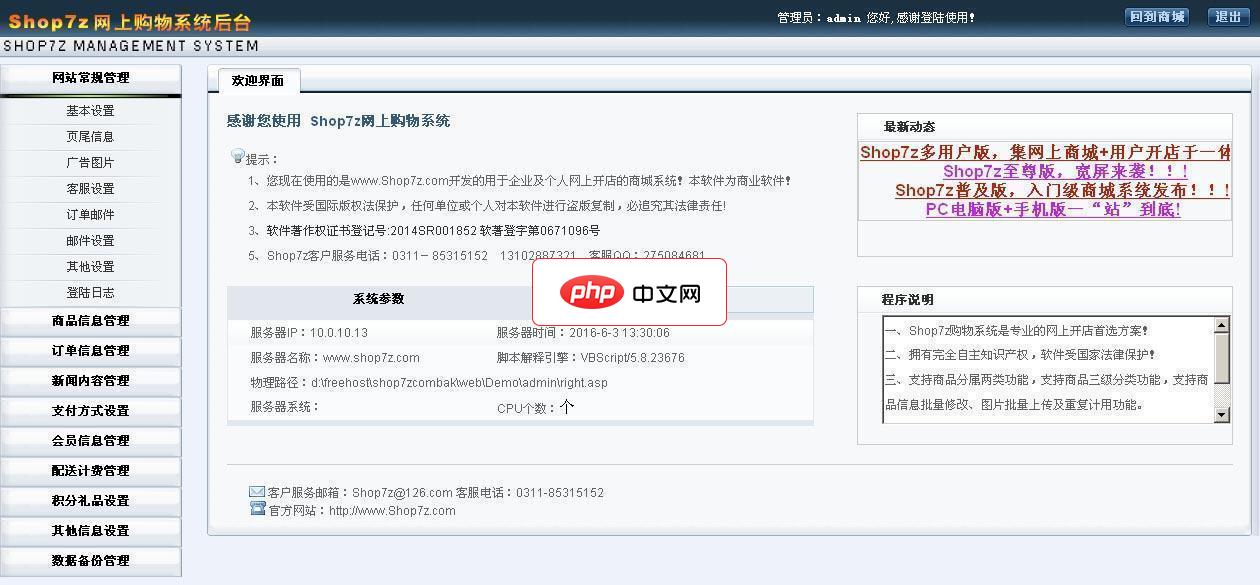This screenshot has height=585, width=1260.
Task: Click the tip speech-bubble icon near 提示
Action: coord(237,155)
